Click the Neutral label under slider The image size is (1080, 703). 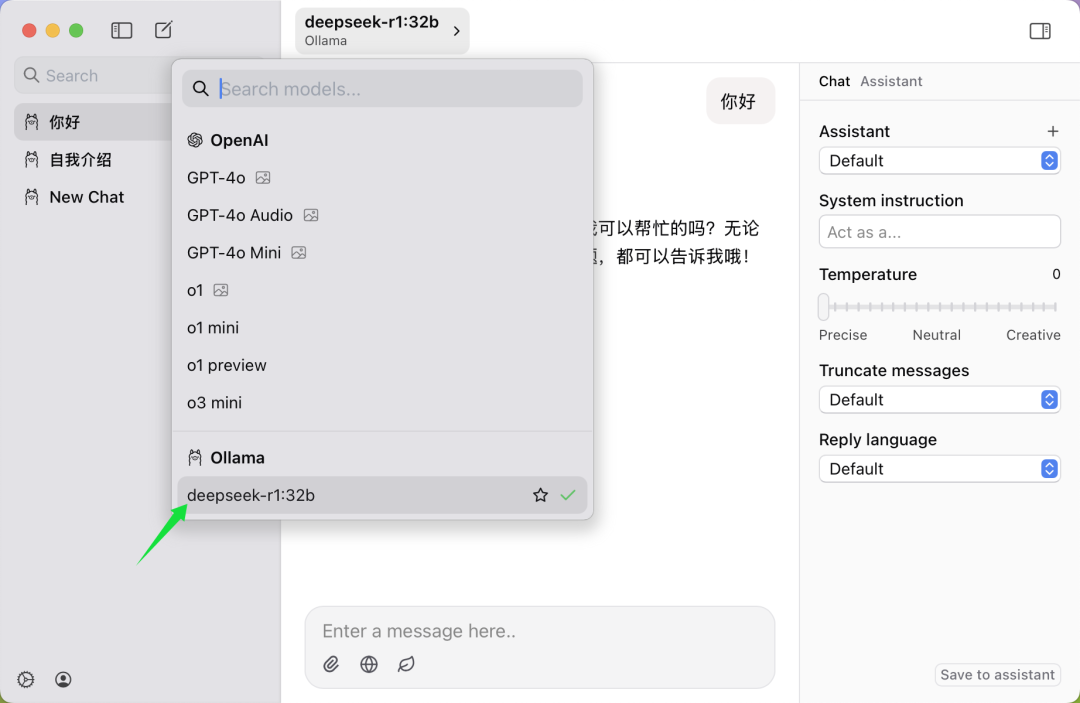coord(936,335)
